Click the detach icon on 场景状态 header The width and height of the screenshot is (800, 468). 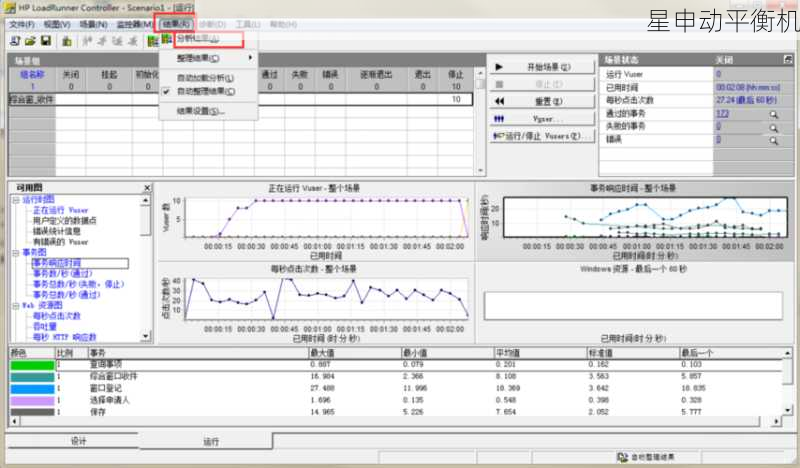[x=788, y=60]
